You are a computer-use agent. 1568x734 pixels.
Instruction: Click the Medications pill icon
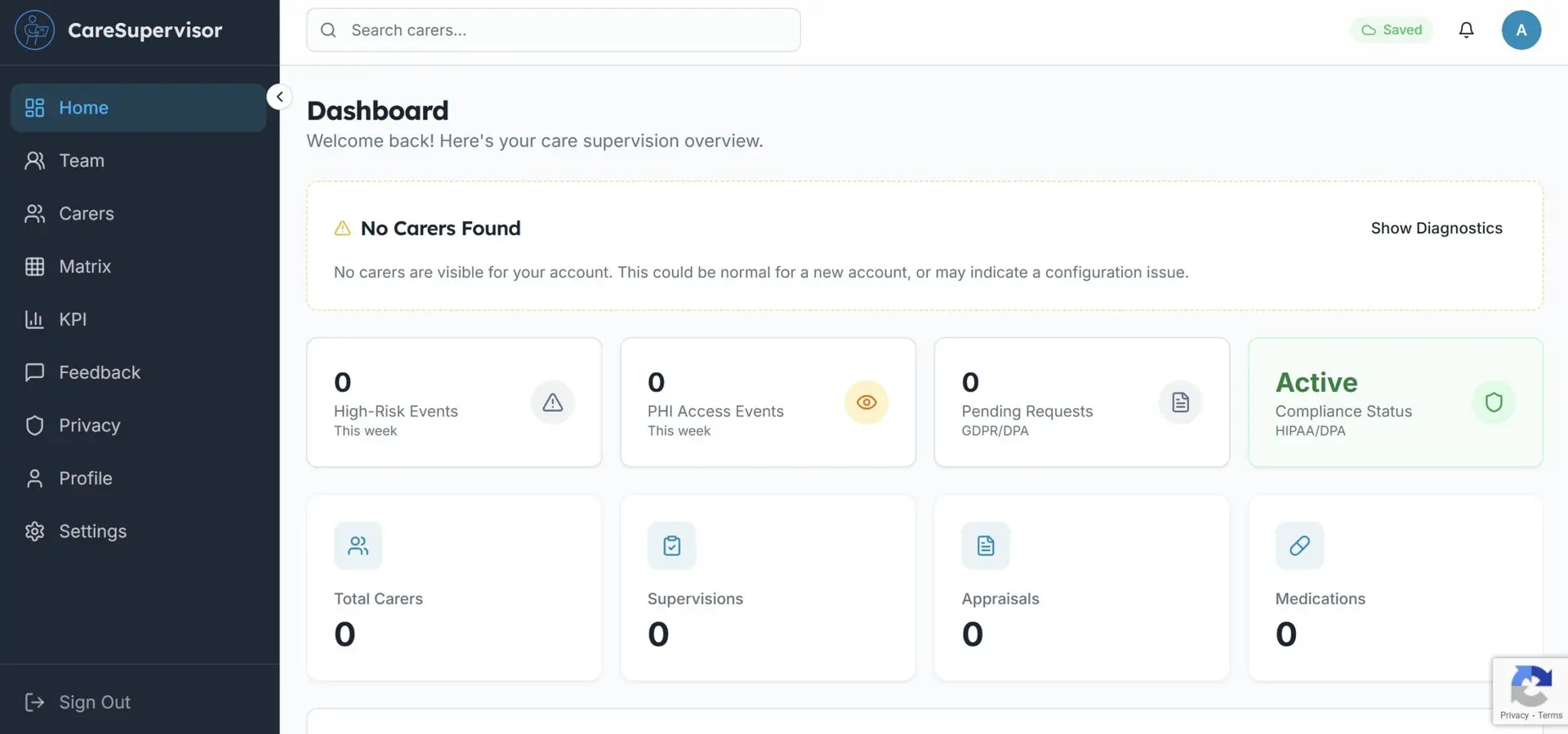pos(1299,545)
